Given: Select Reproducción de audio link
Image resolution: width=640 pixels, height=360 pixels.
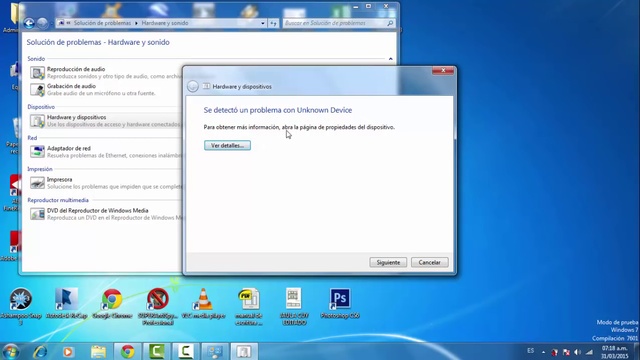Looking at the screenshot, I should (76, 69).
